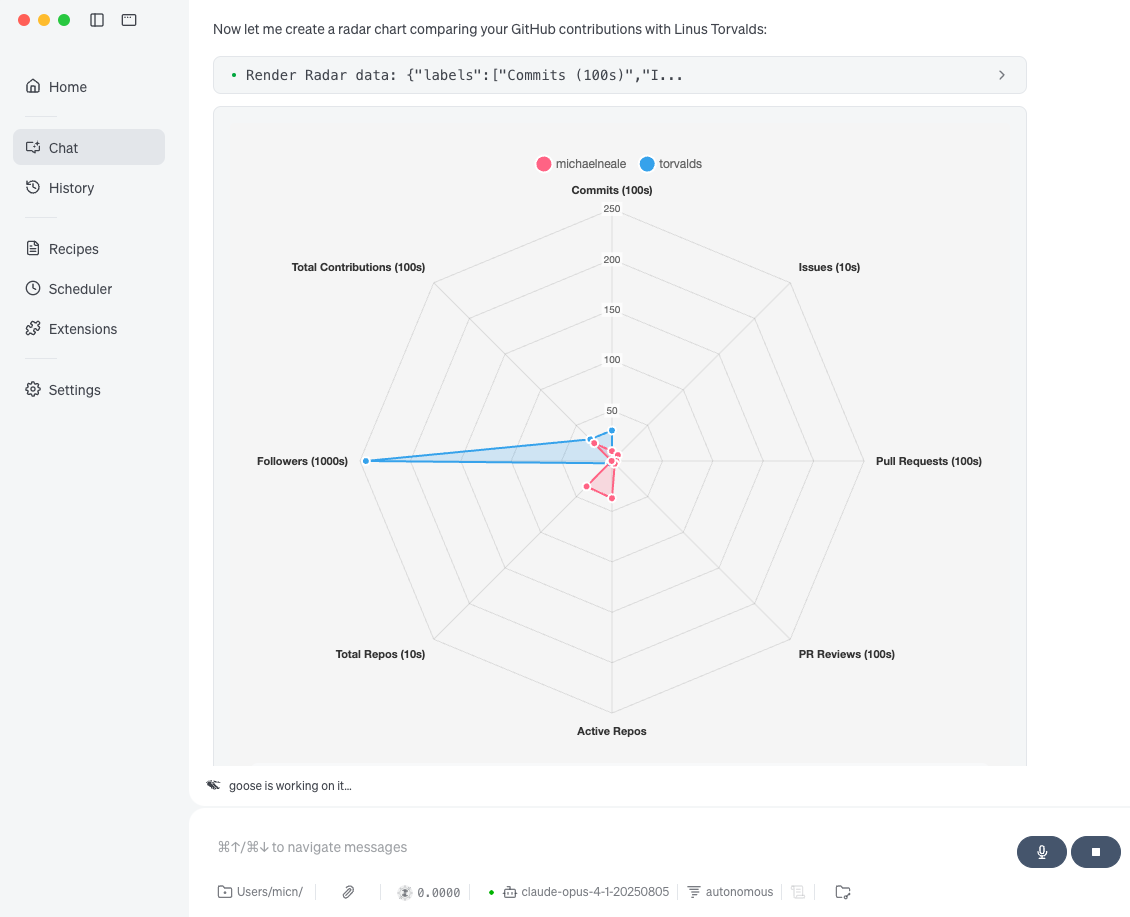Open the Scheduler page
Image resolution: width=1130 pixels, height=917 pixels.
coord(80,289)
